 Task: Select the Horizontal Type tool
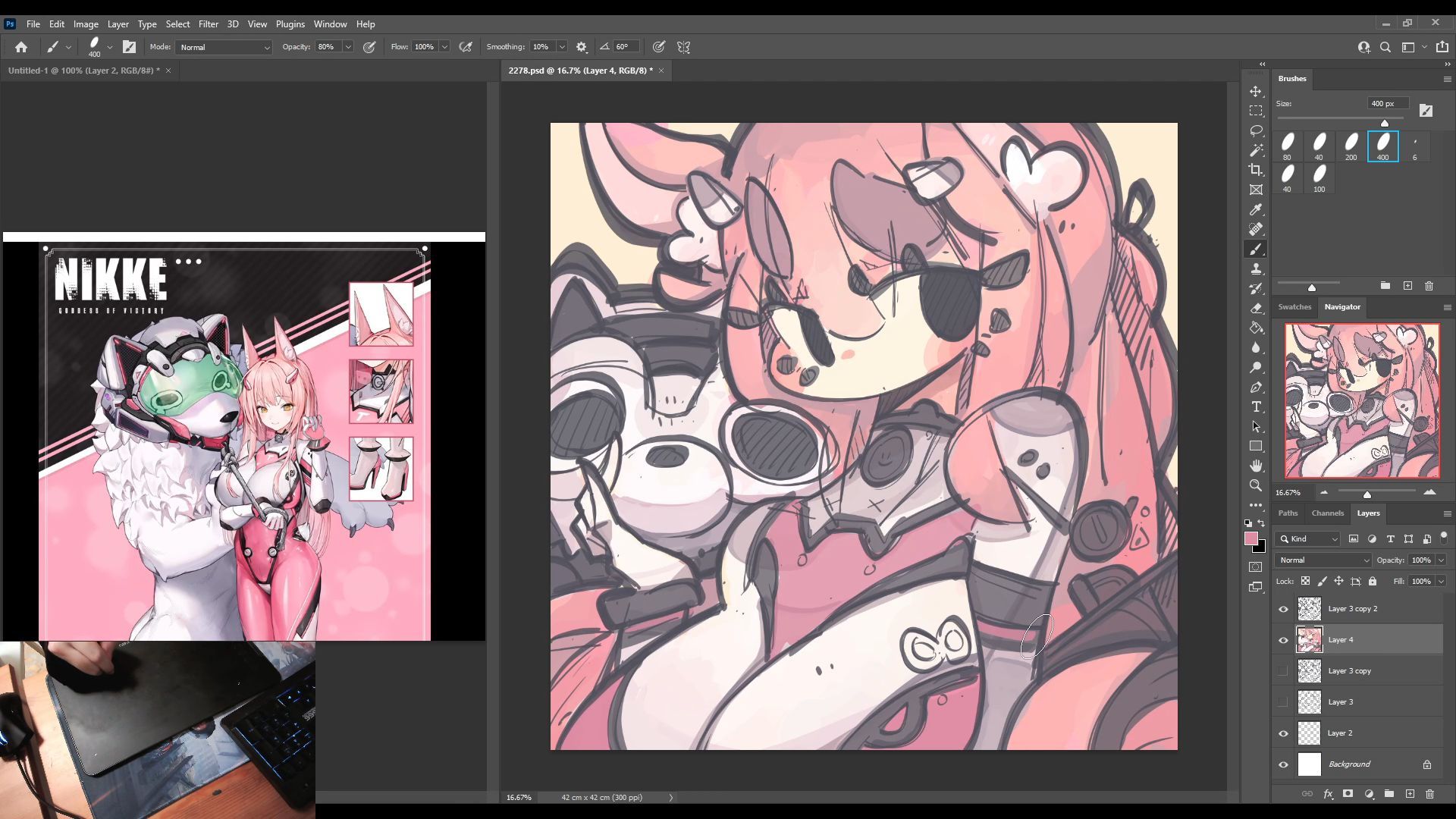pos(1256,406)
